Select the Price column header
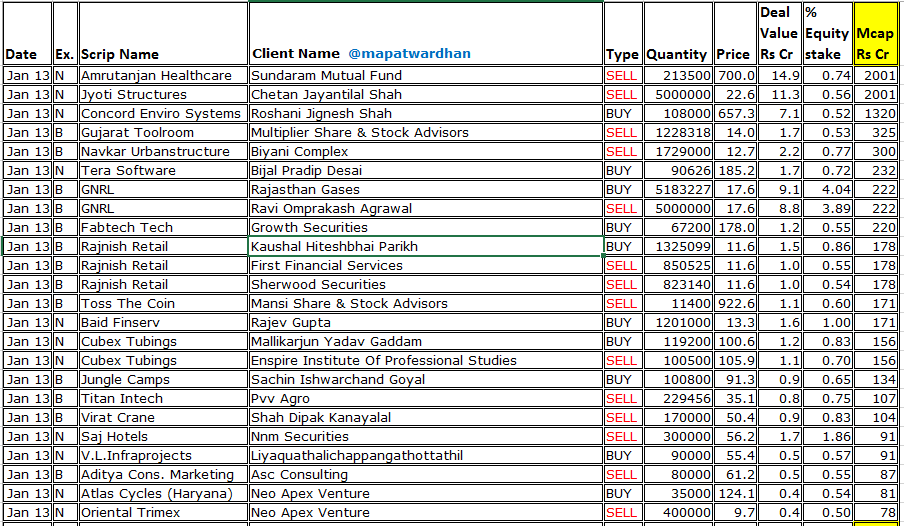The width and height of the screenshot is (904, 526). pos(735,33)
